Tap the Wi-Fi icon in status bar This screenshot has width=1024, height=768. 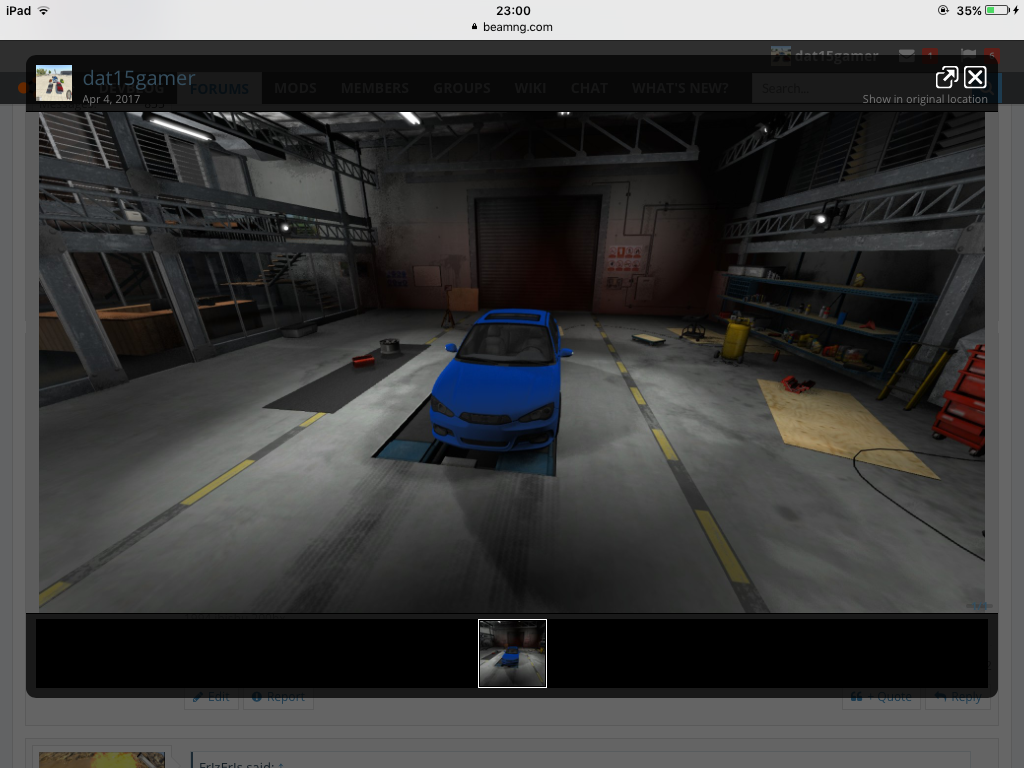point(44,10)
